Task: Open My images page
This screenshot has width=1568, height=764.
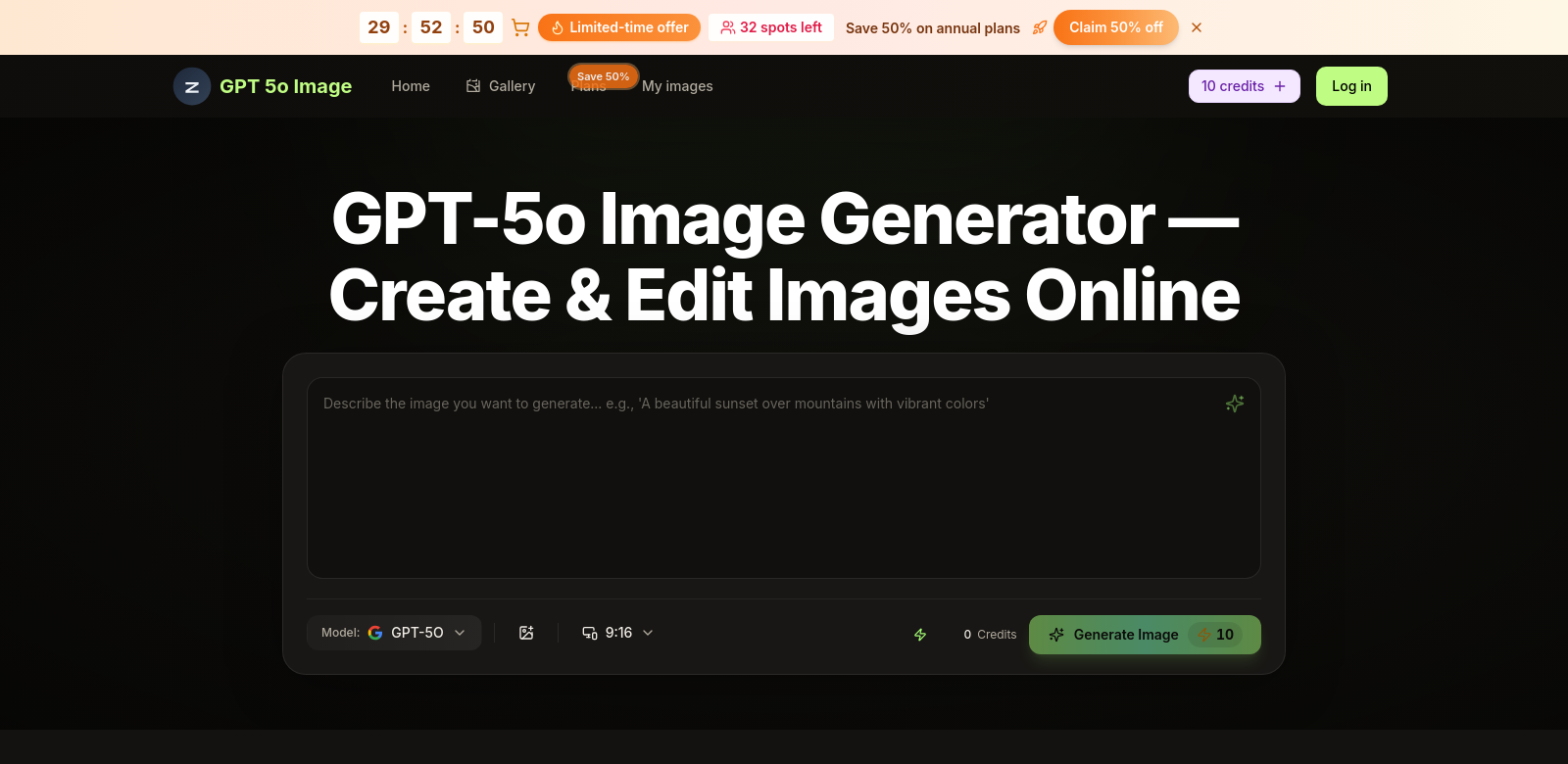Action: pyautogui.click(x=677, y=86)
